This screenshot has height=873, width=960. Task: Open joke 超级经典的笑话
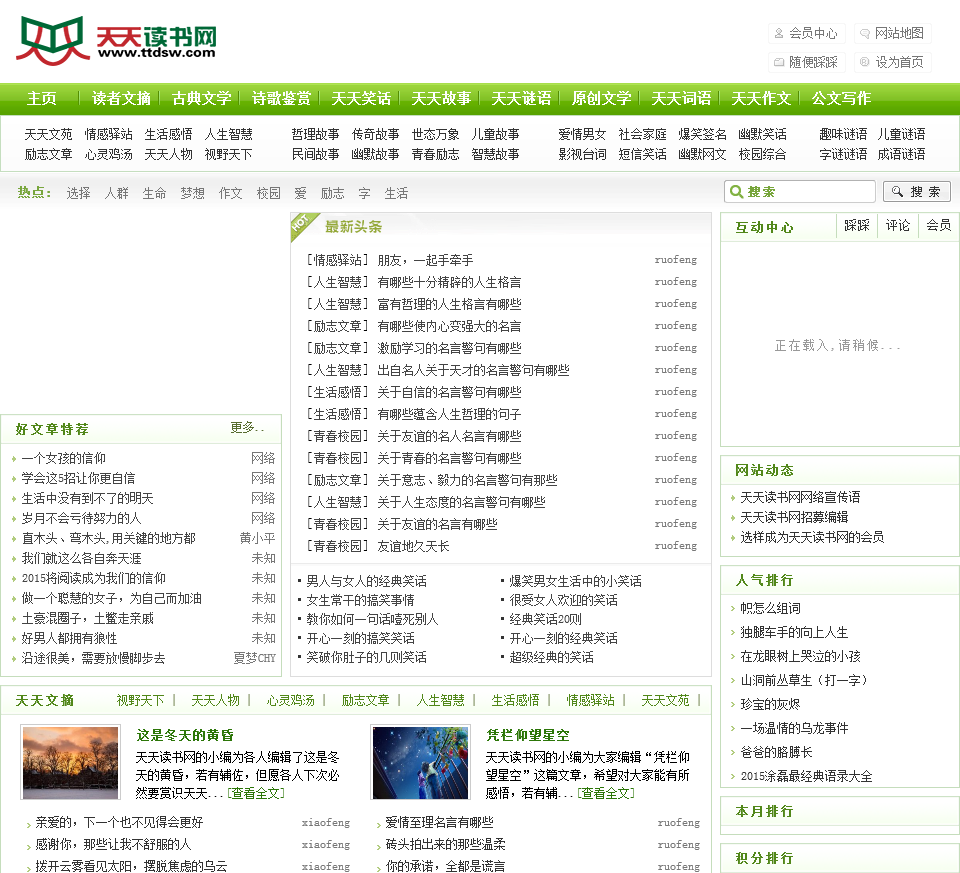[x=551, y=658]
